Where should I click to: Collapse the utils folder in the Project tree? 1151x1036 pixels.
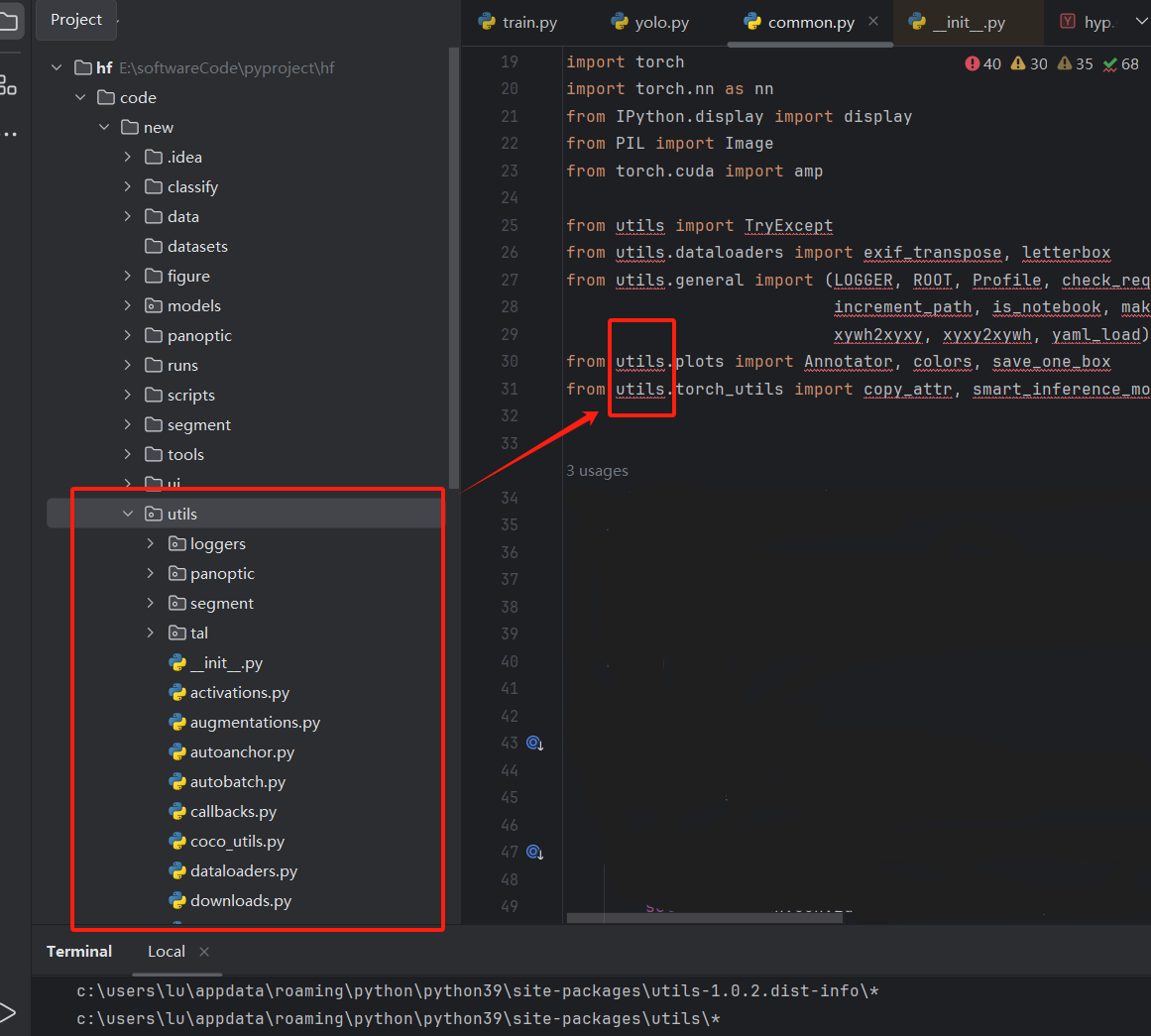[x=128, y=513]
